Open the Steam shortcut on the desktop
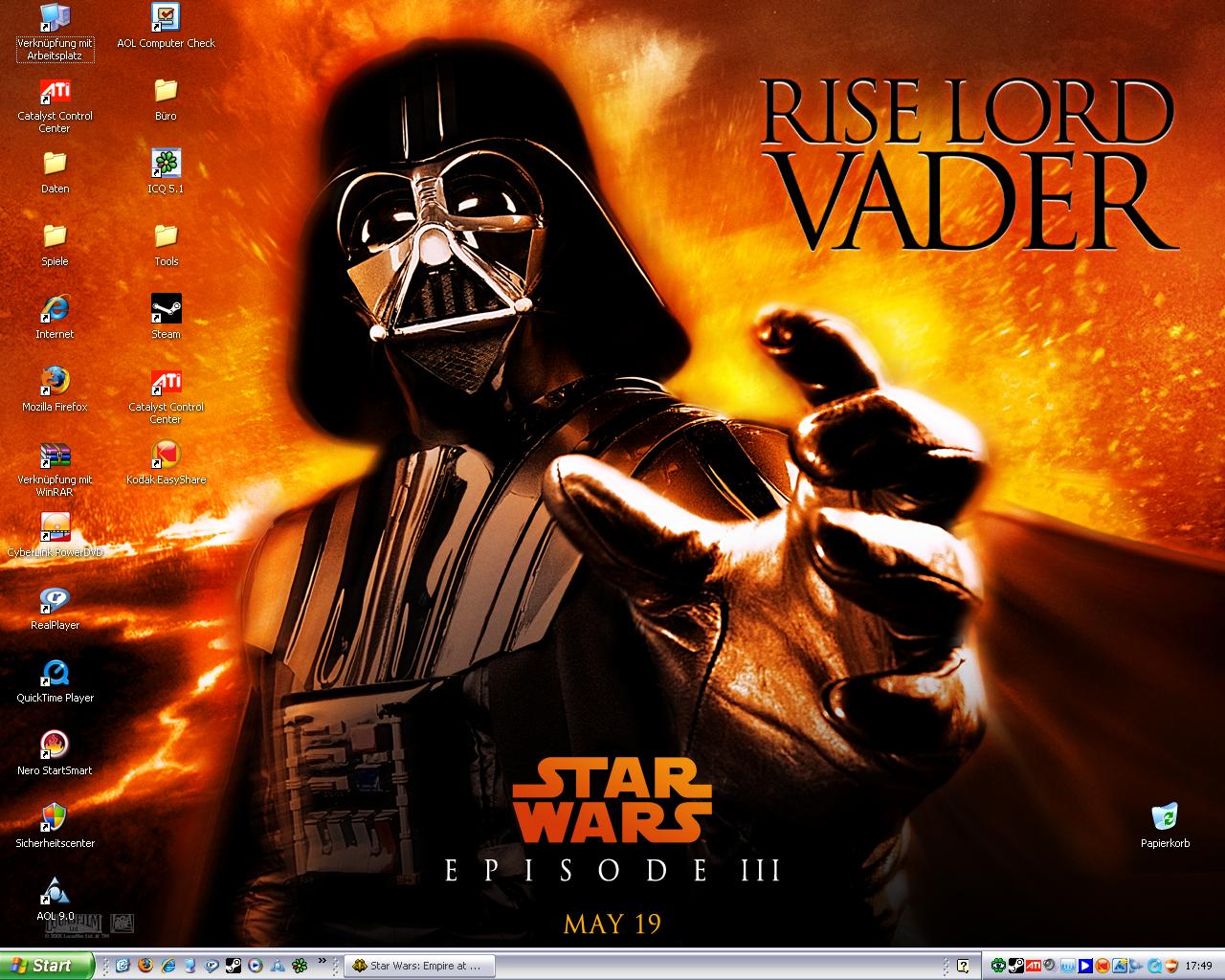 (x=166, y=310)
